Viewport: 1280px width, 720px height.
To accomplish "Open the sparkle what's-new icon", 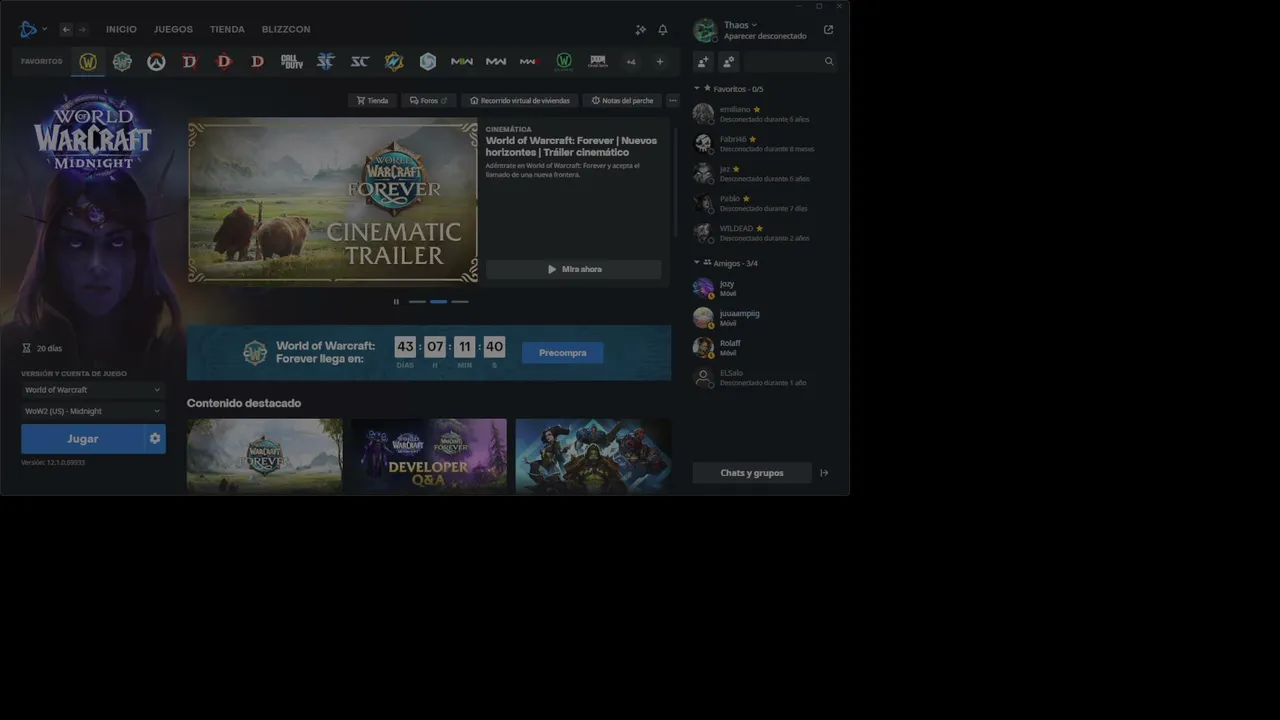I will (641, 30).
